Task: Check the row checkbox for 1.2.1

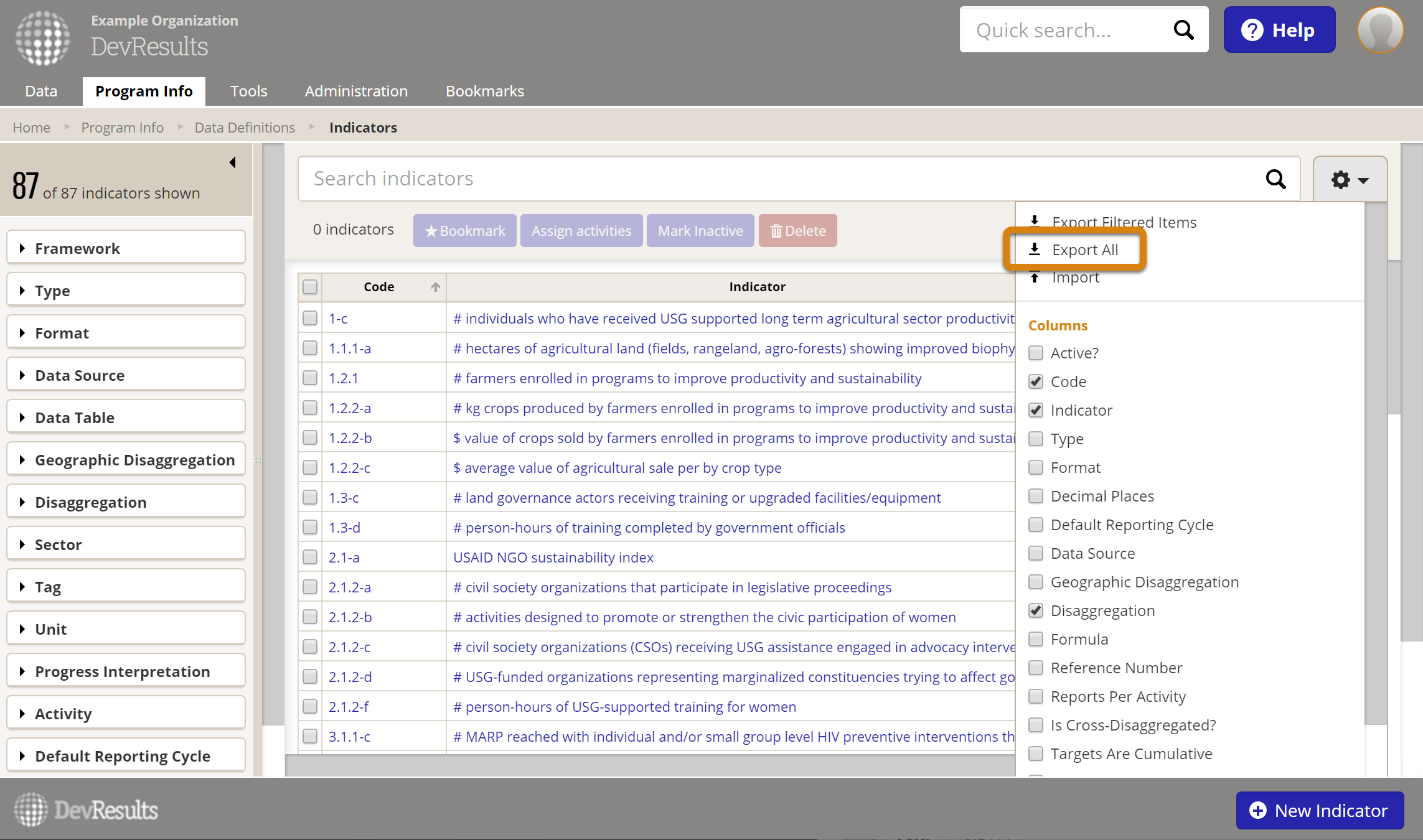Action: (x=310, y=378)
